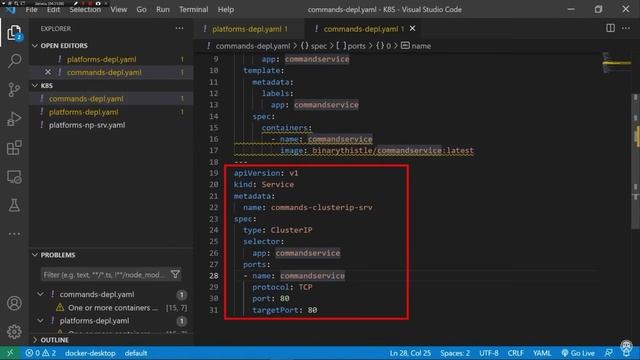Show additional activity bar views ellipsis
Viewport: 640px width, 360px height.
pyautogui.click(x=14, y=234)
